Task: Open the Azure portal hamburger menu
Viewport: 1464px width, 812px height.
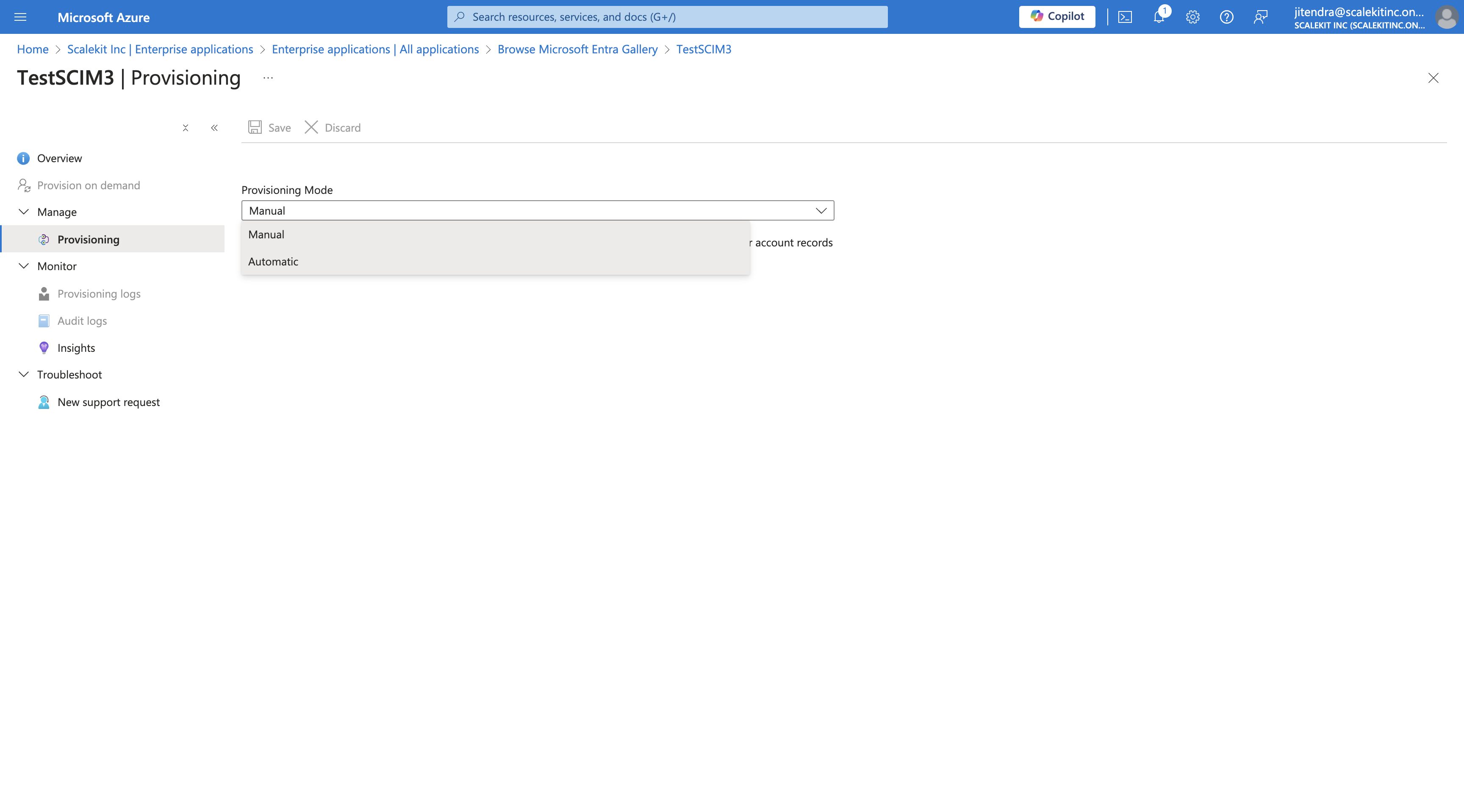Action: [20, 17]
